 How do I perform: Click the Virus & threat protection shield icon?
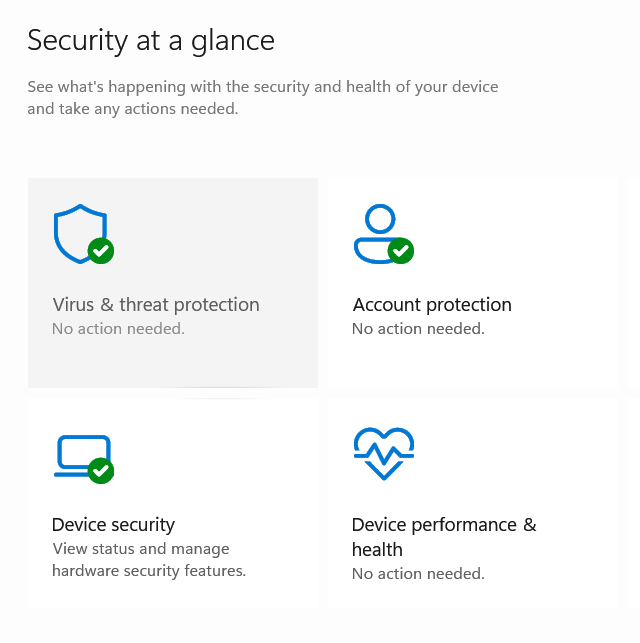(x=76, y=230)
